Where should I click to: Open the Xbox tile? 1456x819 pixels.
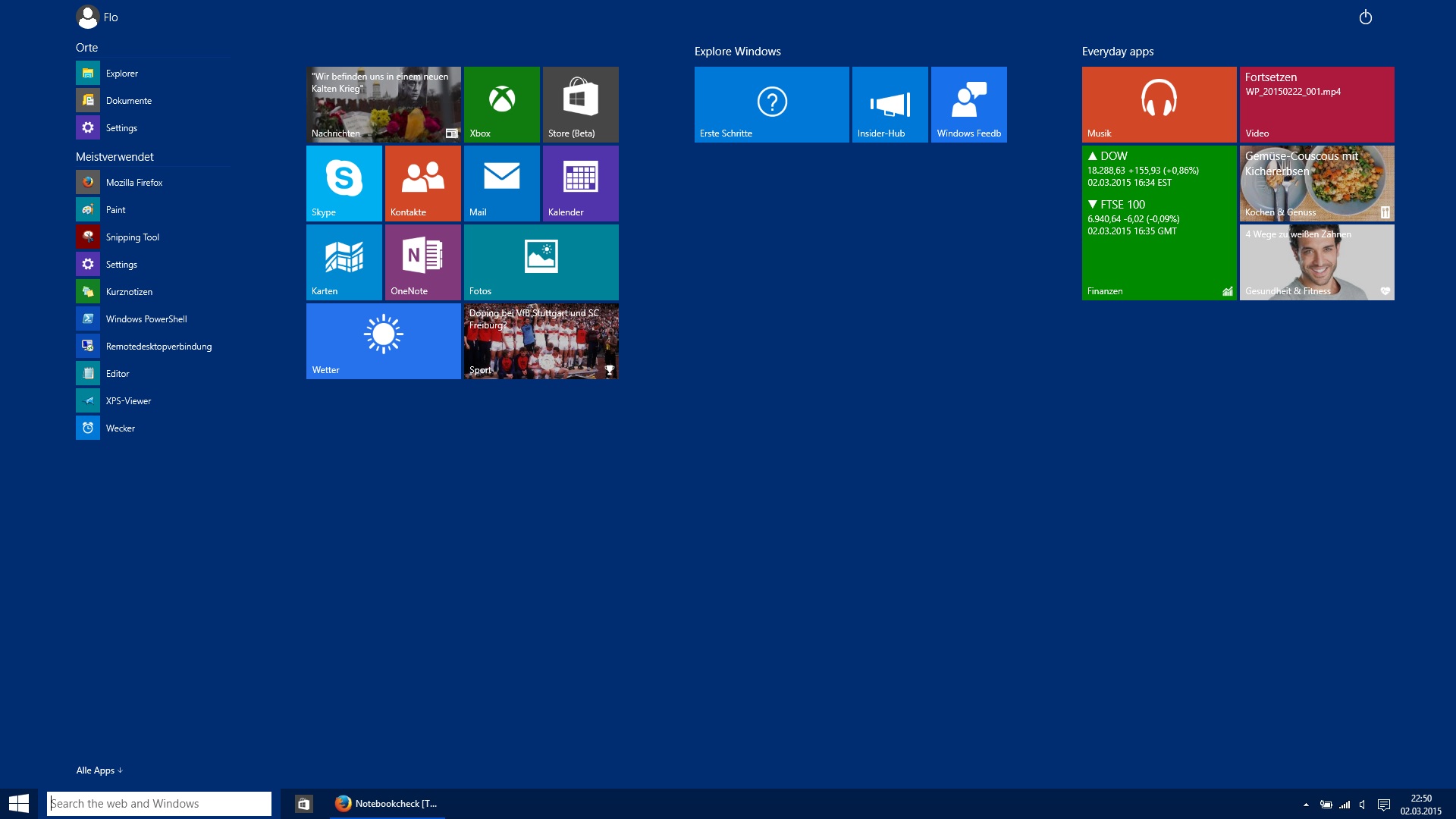[x=501, y=105]
